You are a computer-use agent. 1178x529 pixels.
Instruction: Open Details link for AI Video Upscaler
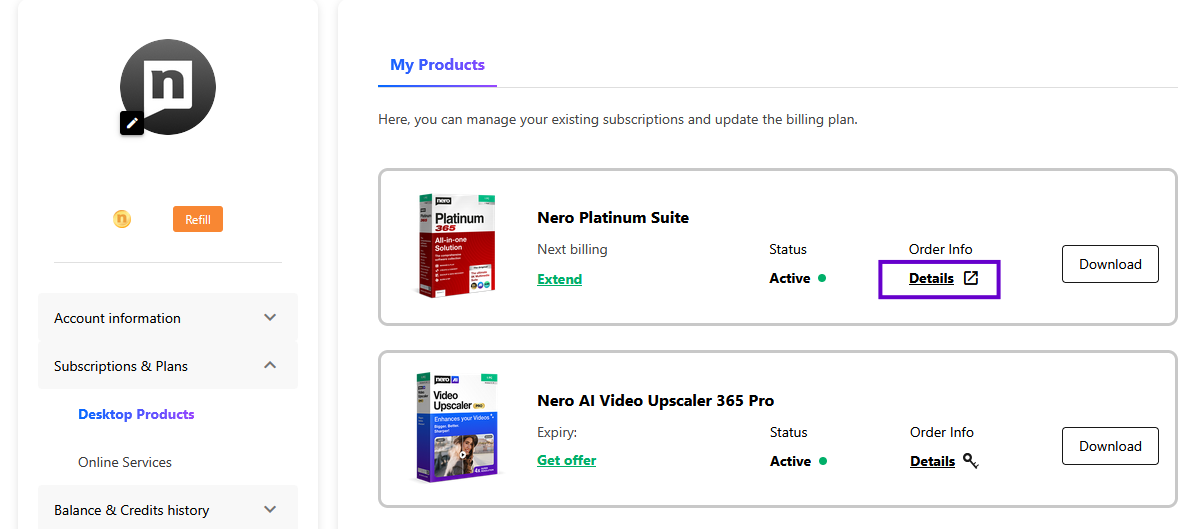(x=932, y=461)
